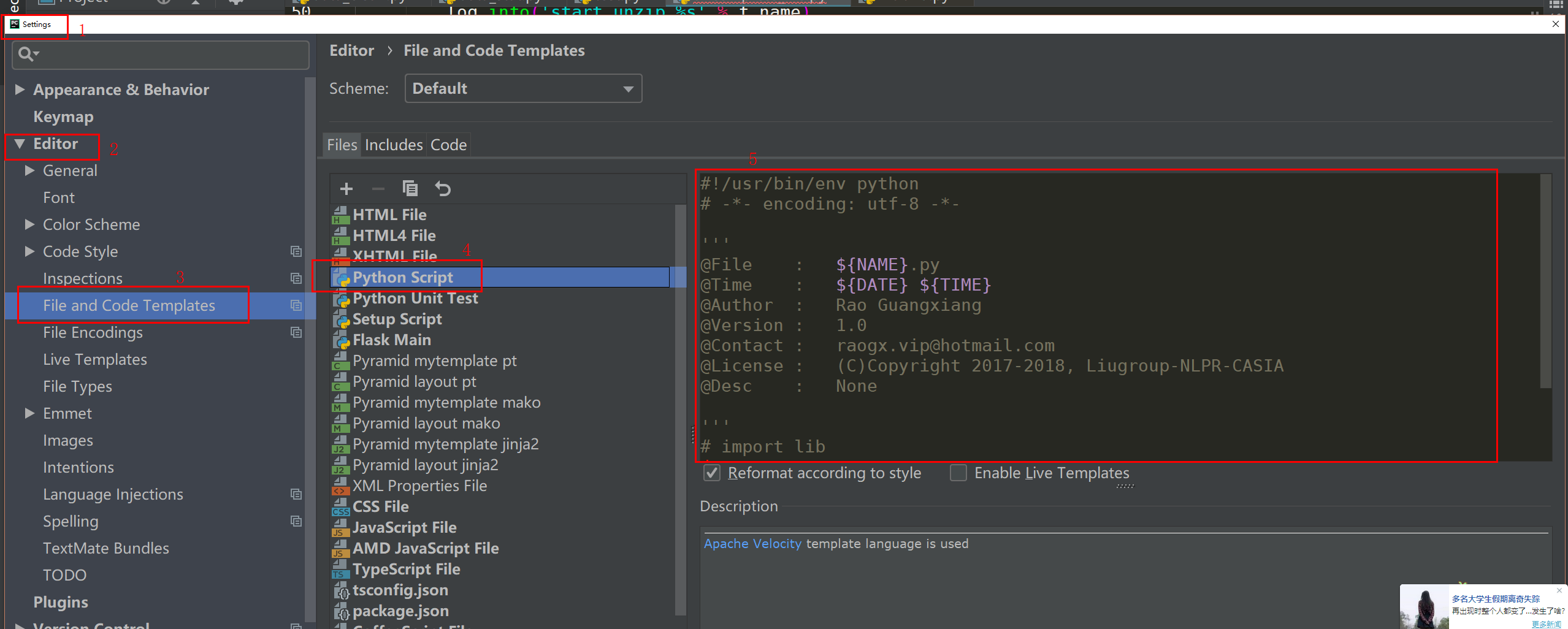Click inside the settings search field
This screenshot has height=629, width=1568.
159,55
